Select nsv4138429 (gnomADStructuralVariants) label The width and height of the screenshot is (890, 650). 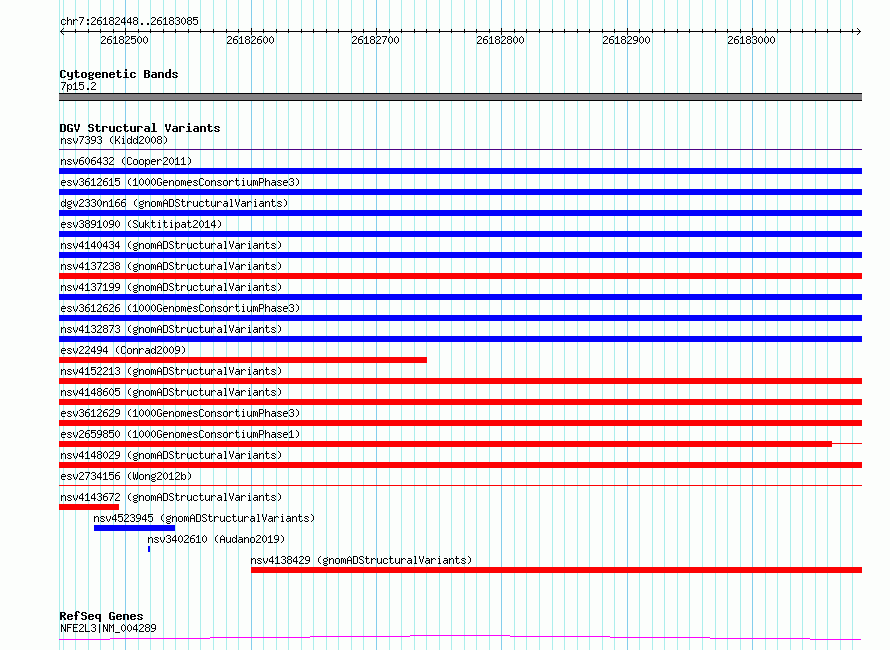362,560
